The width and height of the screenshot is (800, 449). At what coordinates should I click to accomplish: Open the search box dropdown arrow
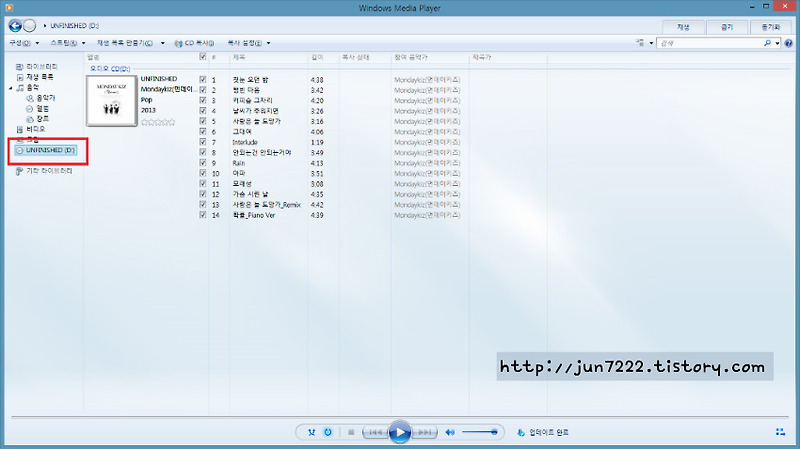[777, 43]
